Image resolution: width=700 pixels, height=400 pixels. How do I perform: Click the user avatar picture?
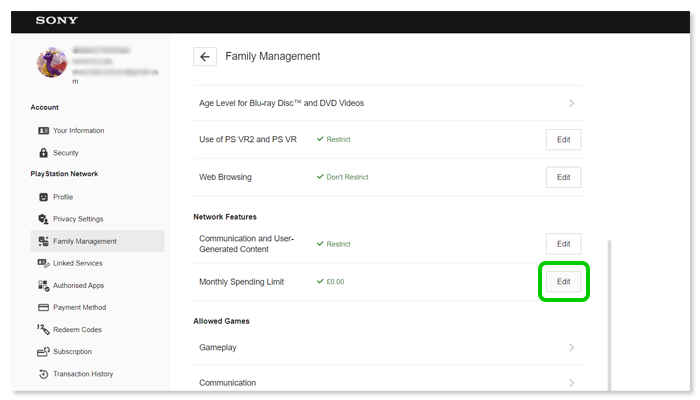(x=52, y=62)
